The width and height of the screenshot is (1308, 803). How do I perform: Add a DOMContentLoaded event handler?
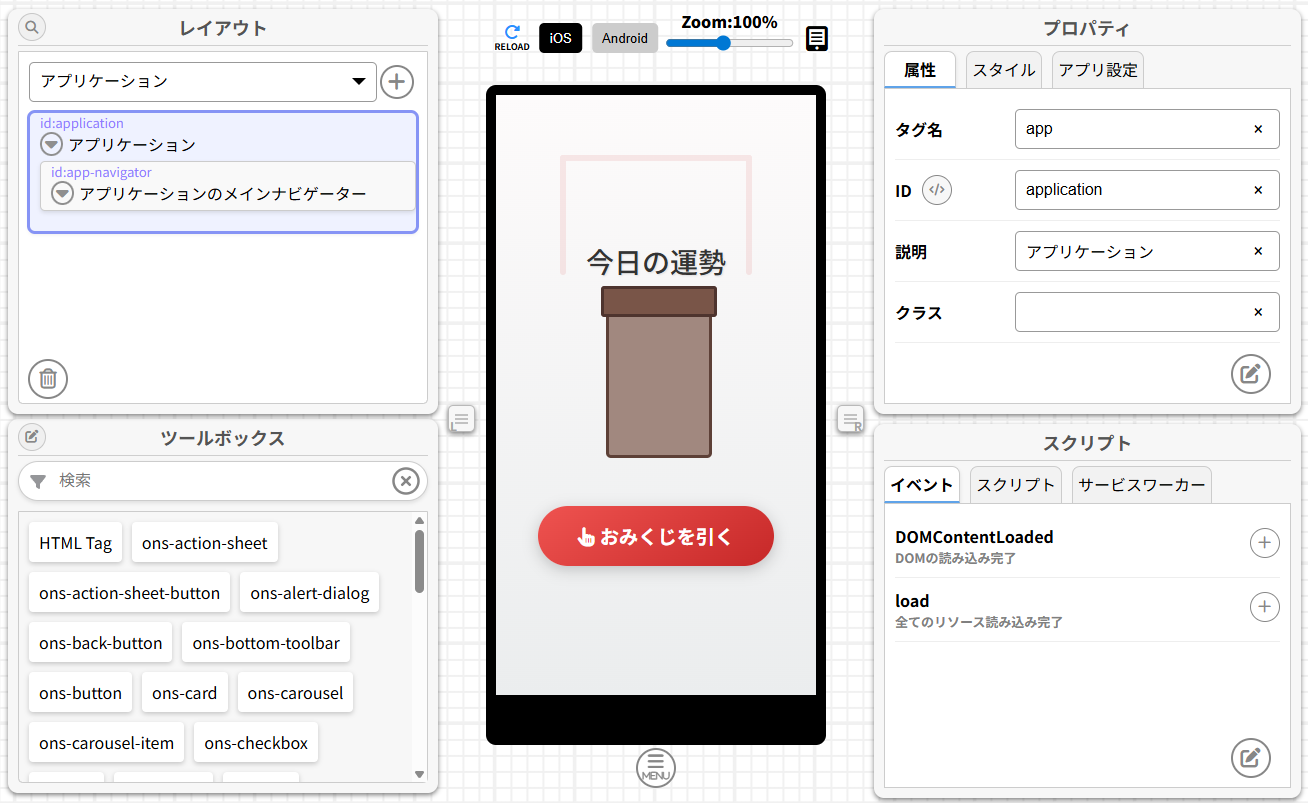pos(1264,543)
